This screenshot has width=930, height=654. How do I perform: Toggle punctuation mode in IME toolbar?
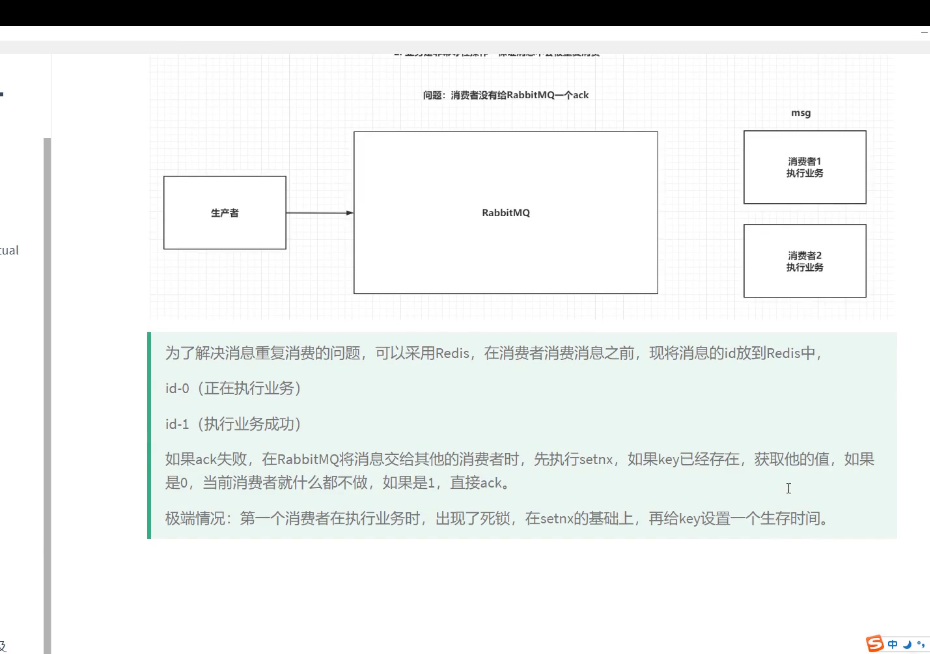[x=920, y=644]
